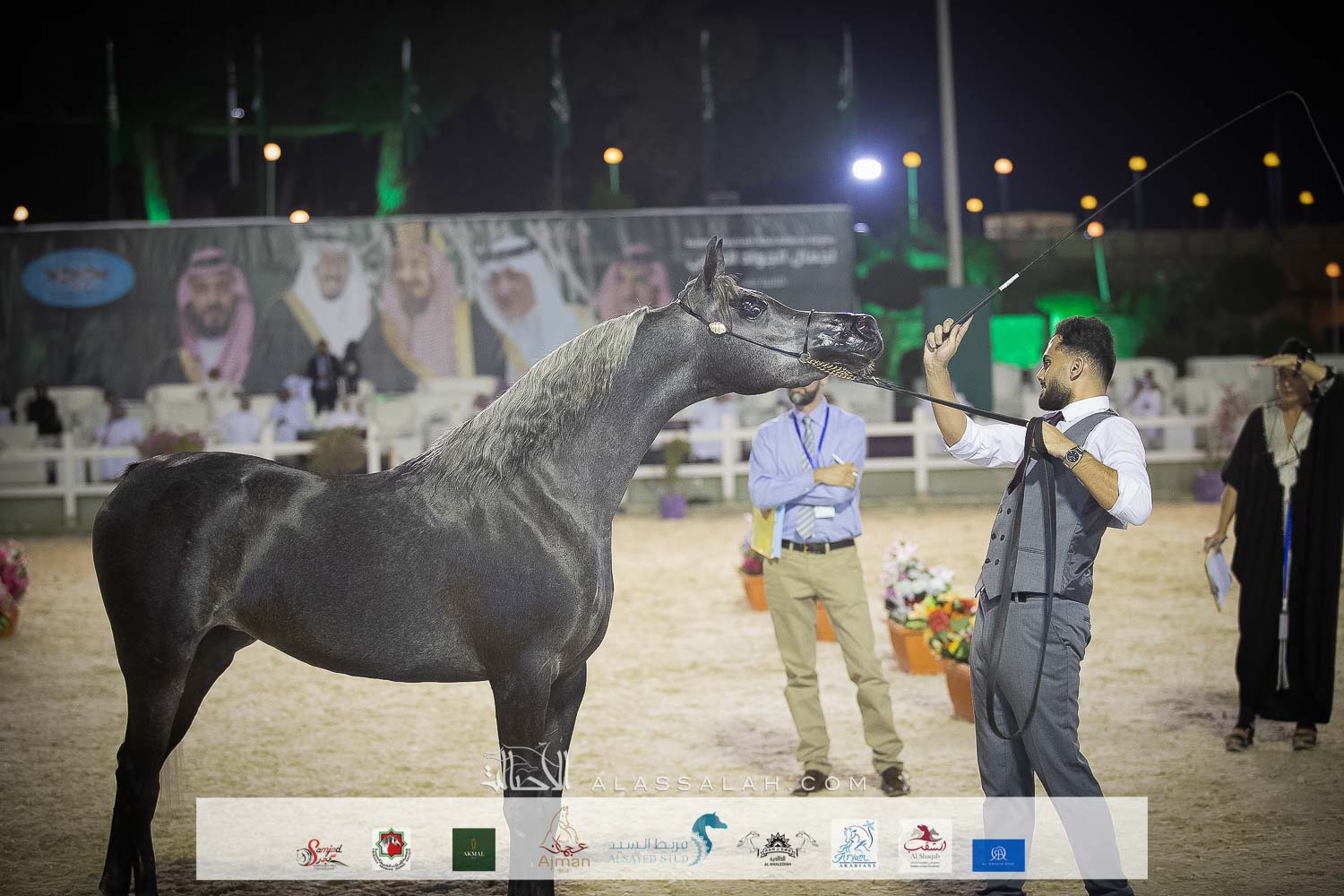Image resolution: width=1344 pixels, height=896 pixels.
Task: Select the red and green octagonal emblem
Action: [x=392, y=849]
